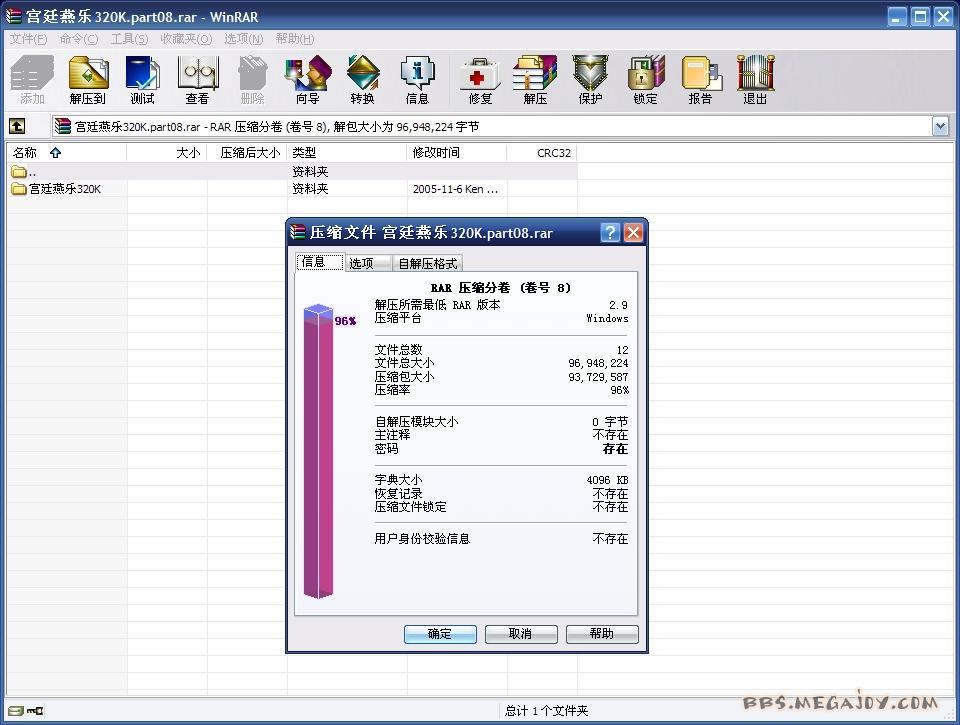Open the 工具(S) menu
This screenshot has height=725, width=960.
point(129,39)
